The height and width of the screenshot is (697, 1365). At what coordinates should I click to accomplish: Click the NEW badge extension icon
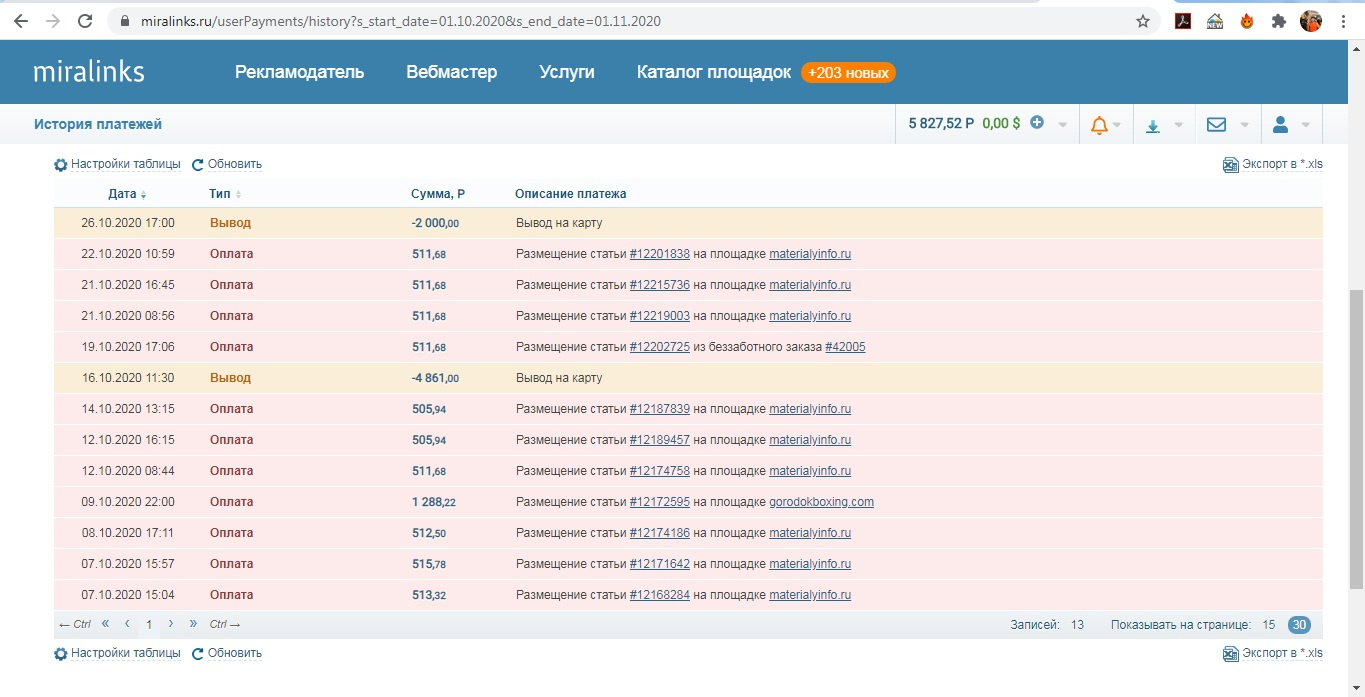point(1215,21)
